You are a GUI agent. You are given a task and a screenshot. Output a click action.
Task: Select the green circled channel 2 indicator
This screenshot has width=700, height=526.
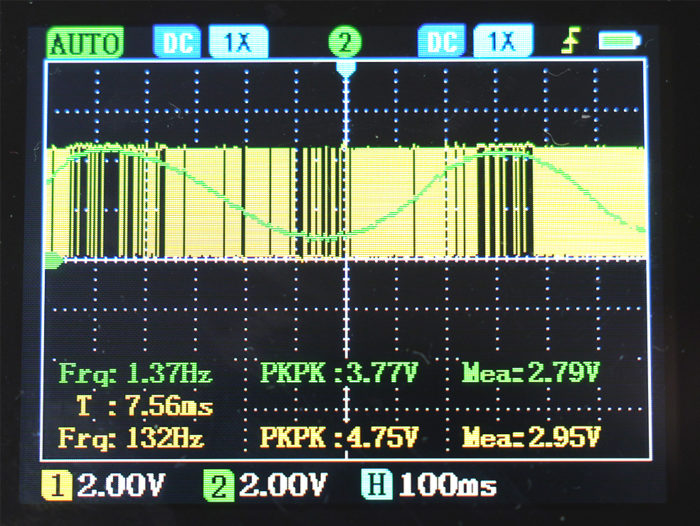[x=345, y=42]
